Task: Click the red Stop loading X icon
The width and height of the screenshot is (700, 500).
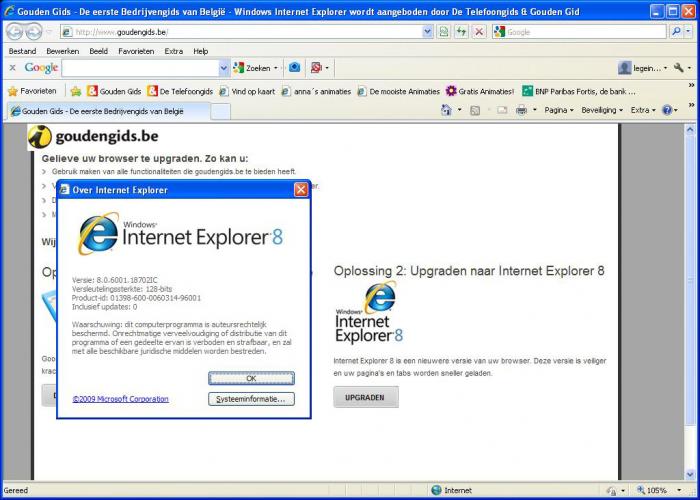Action: [479, 32]
